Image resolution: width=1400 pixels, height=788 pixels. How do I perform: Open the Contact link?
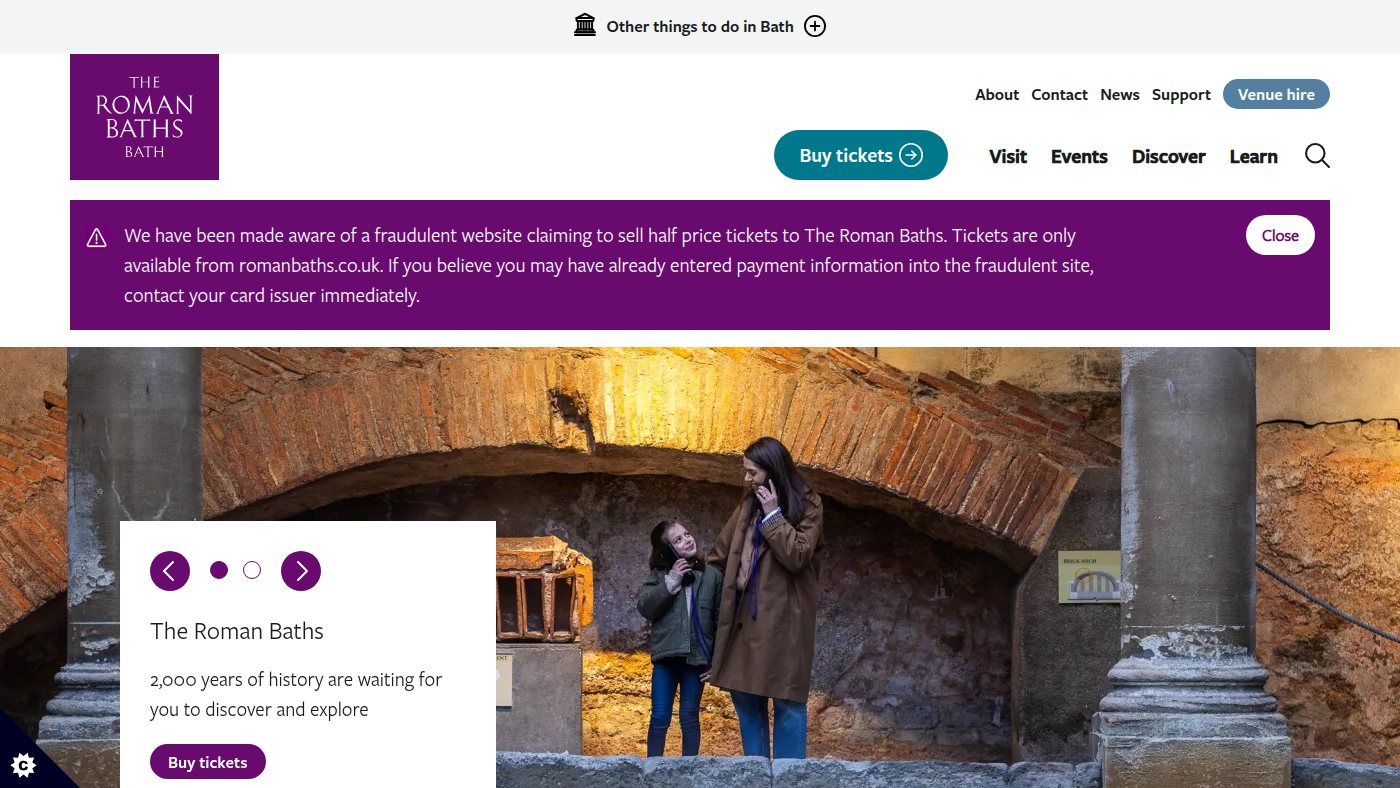click(1059, 95)
